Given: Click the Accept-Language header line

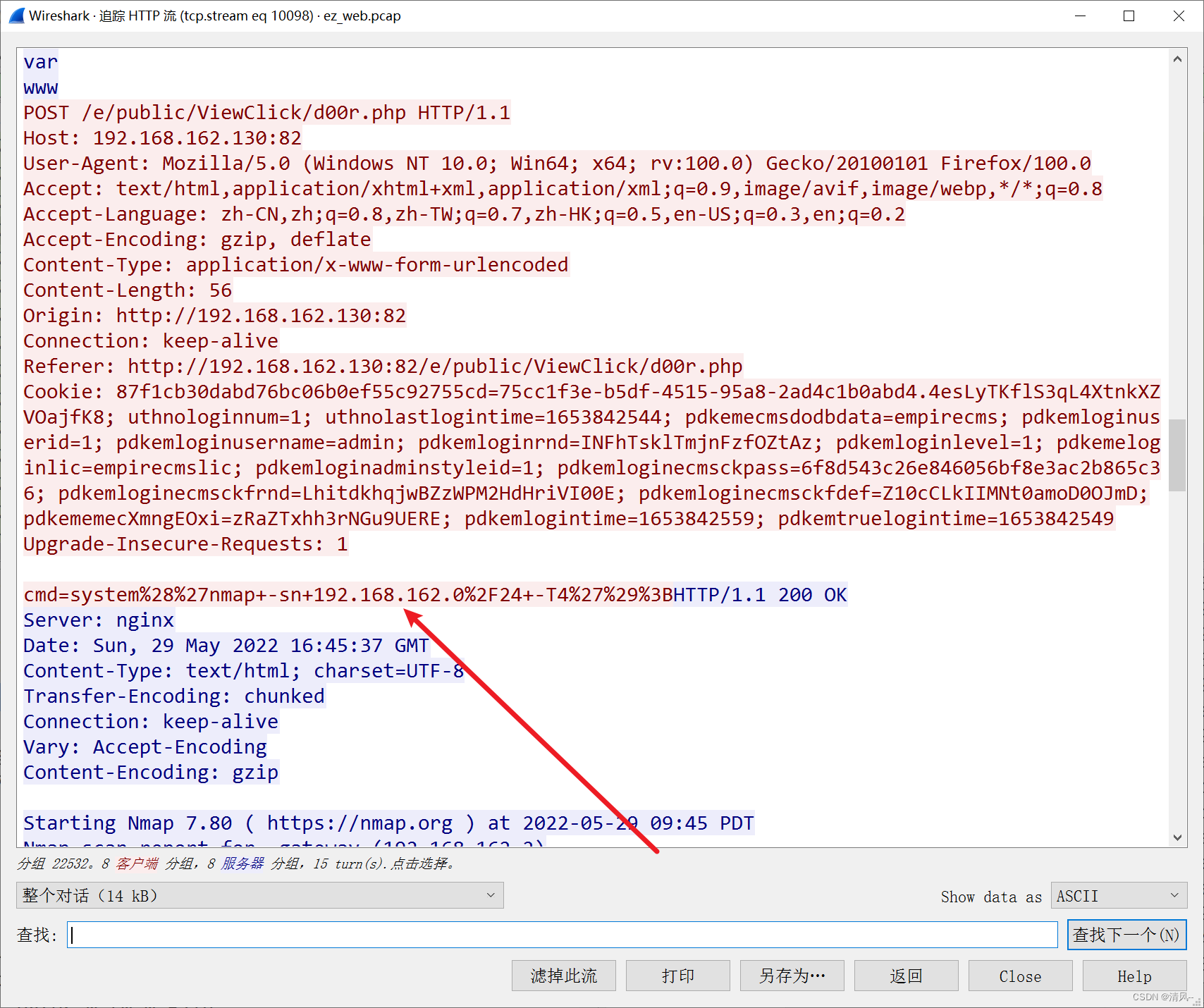Looking at the screenshot, I should pyautogui.click(x=464, y=214).
